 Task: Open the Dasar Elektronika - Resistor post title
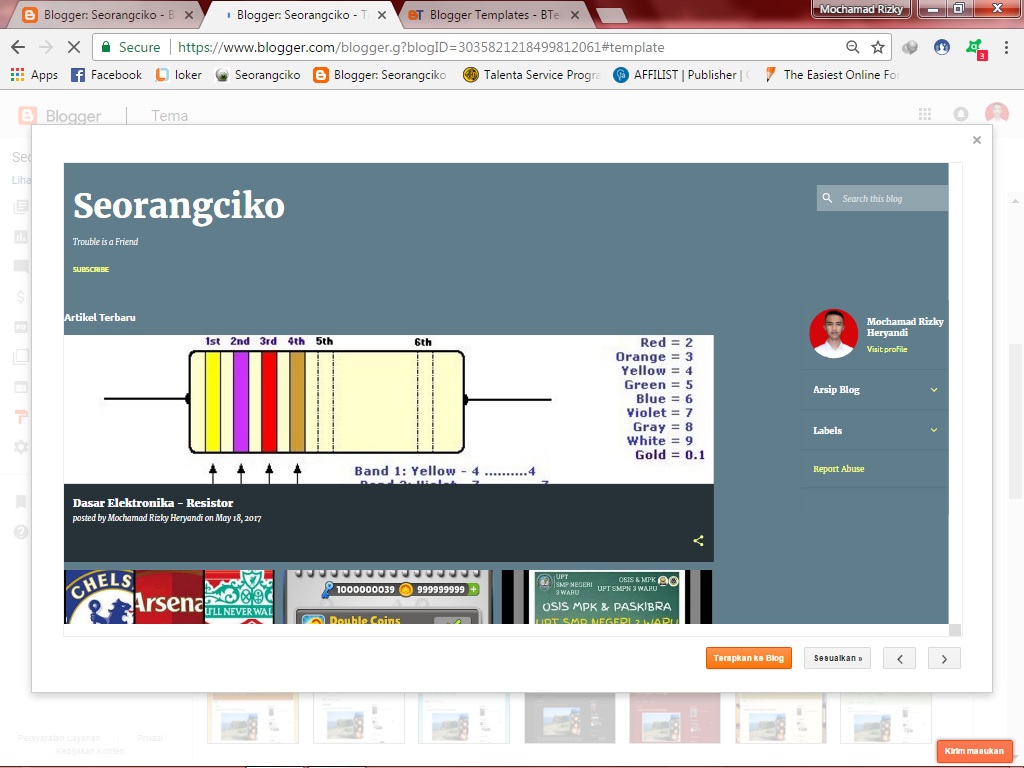click(153, 503)
